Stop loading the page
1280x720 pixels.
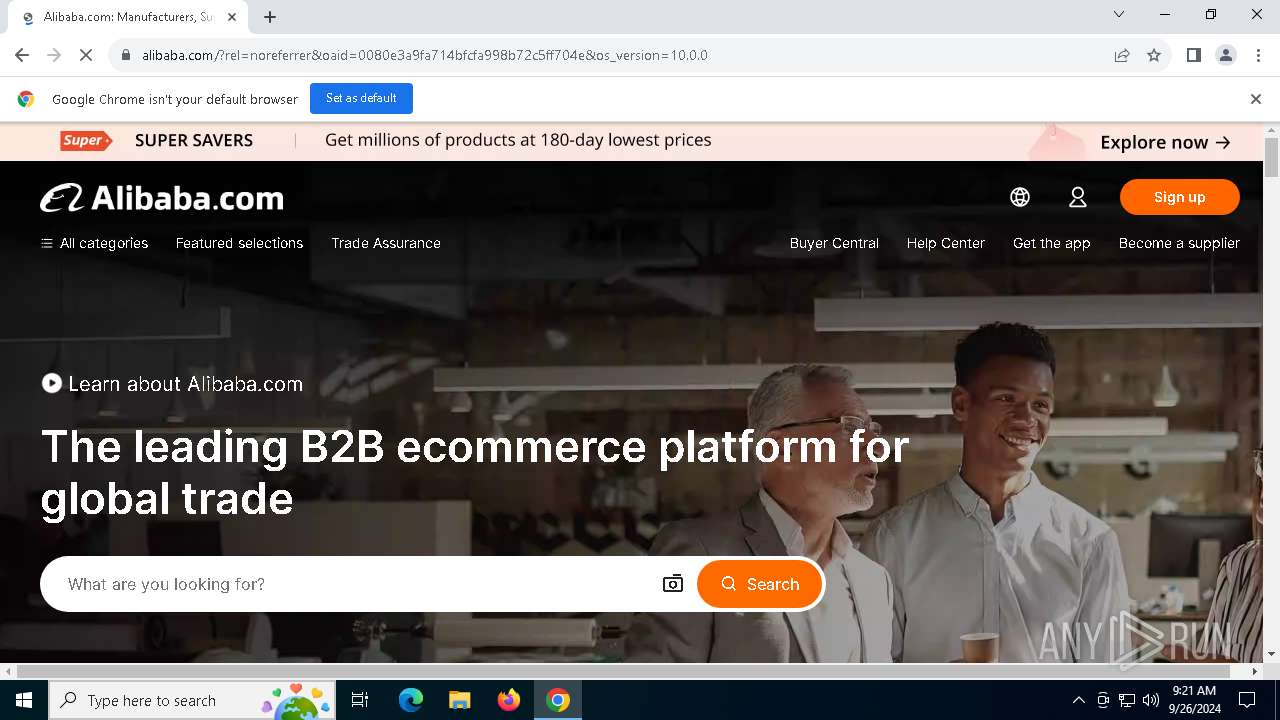pyautogui.click(x=86, y=55)
